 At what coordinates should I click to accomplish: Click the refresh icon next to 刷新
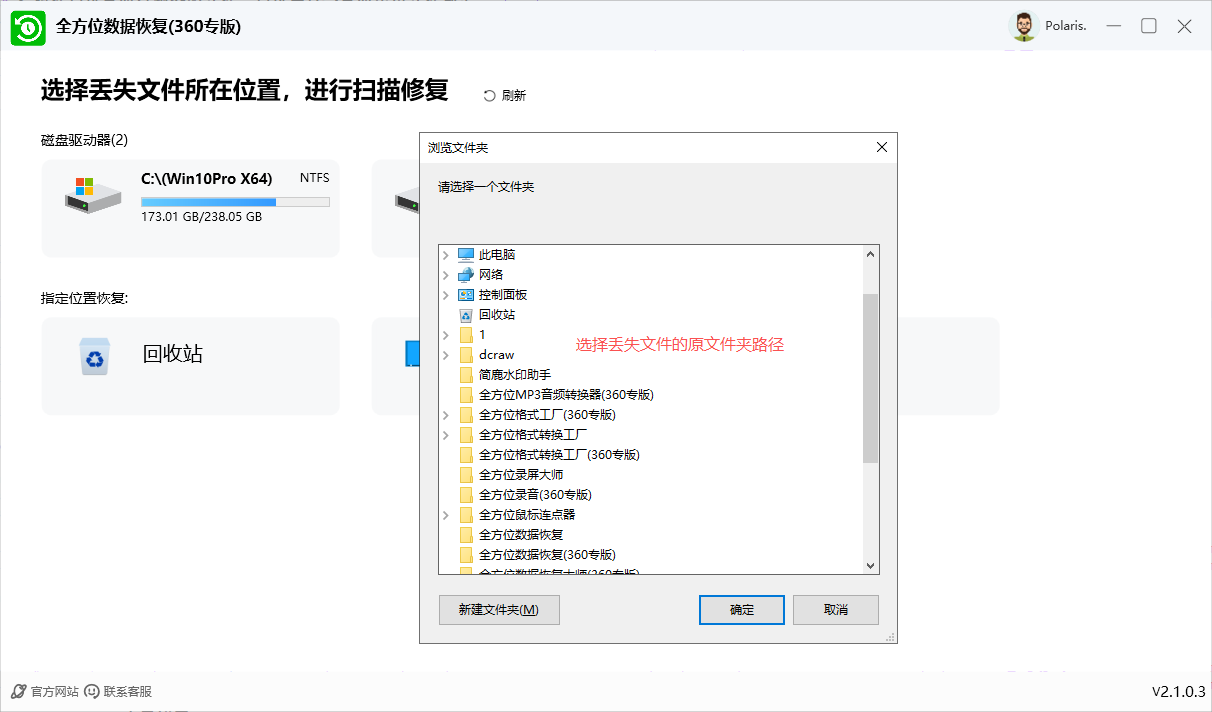[489, 96]
